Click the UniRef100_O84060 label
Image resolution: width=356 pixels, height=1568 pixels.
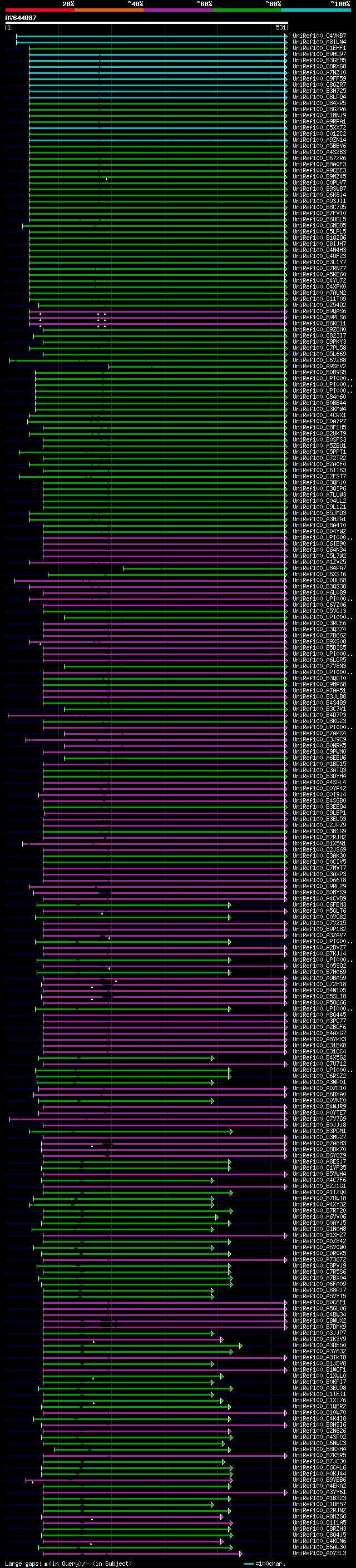319,397
